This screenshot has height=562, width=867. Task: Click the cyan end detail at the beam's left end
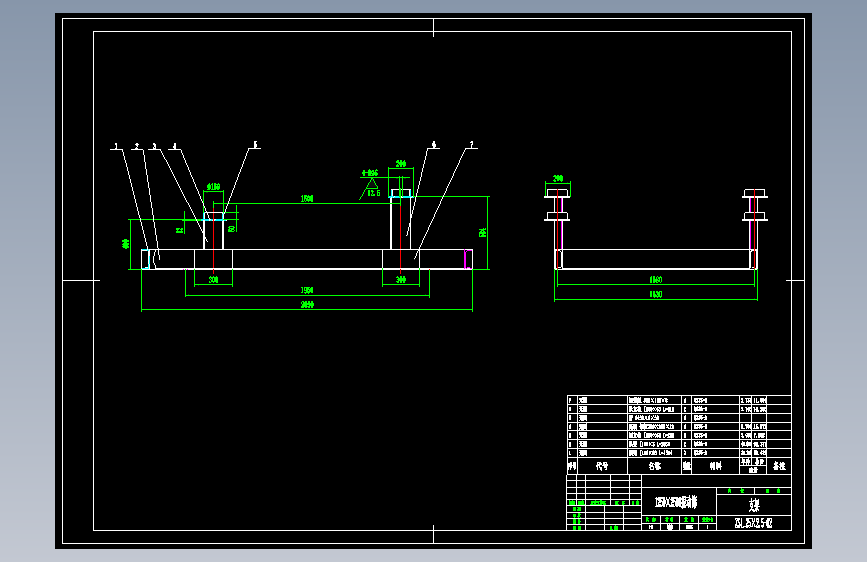click(x=145, y=259)
